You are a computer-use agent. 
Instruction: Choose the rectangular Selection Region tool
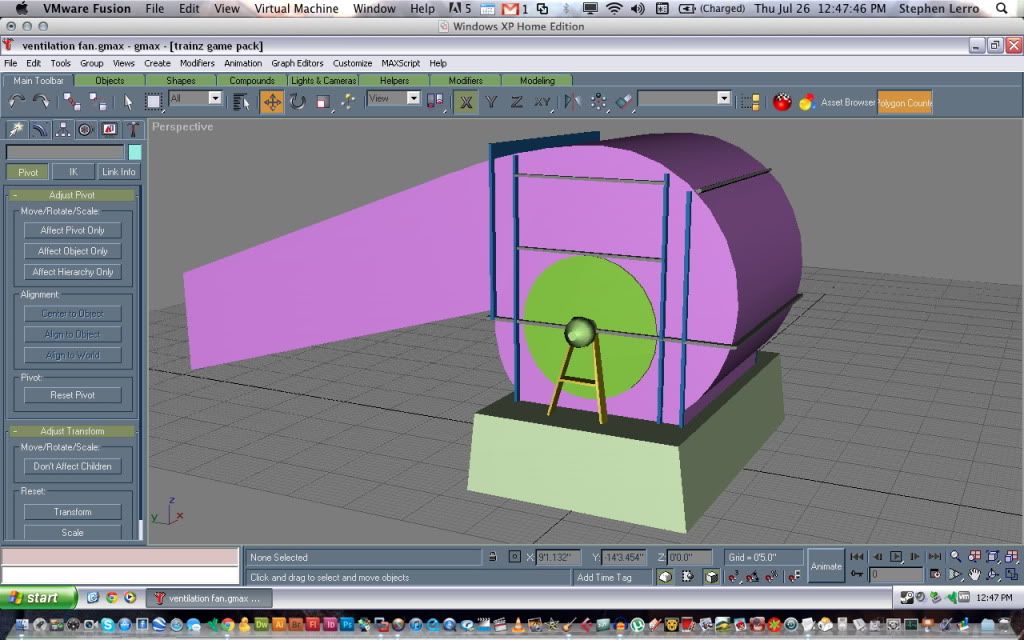pos(153,102)
